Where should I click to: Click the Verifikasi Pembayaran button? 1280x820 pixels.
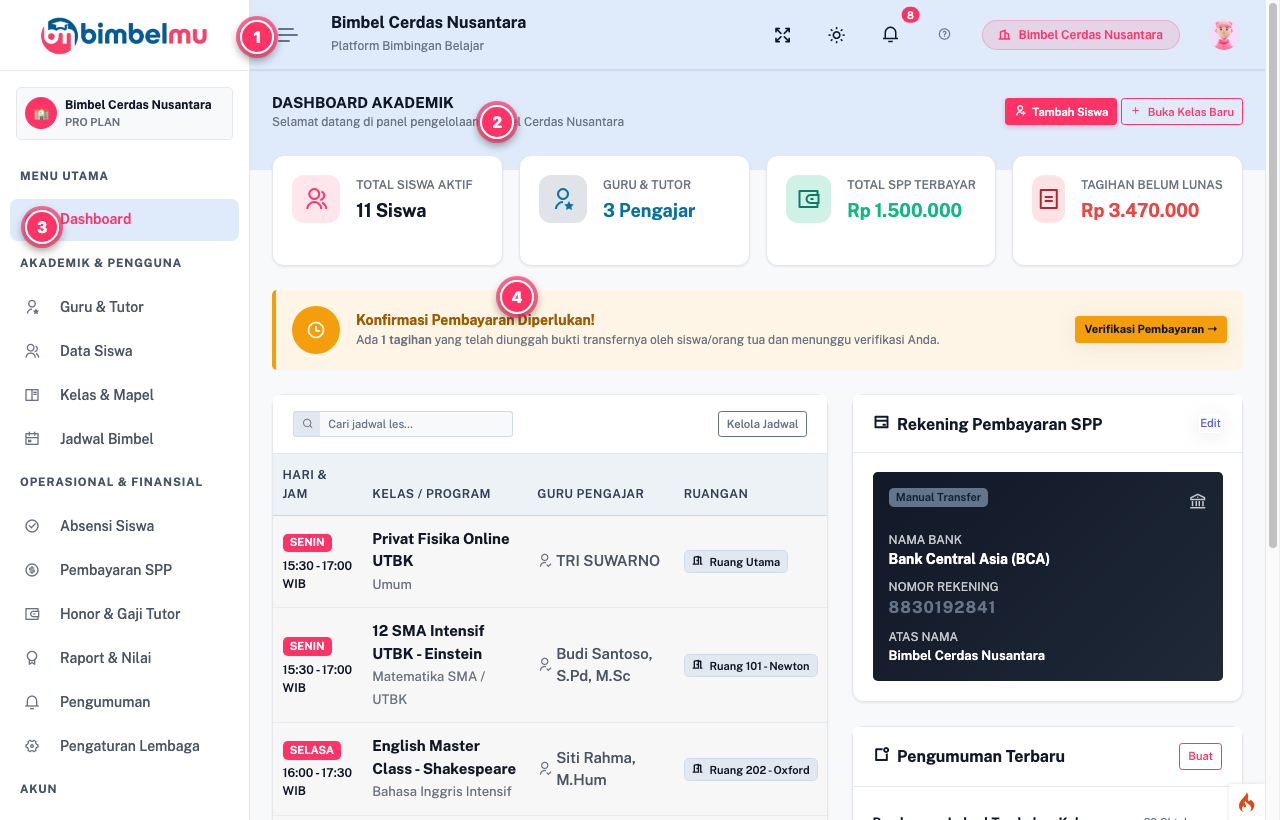pos(1151,329)
